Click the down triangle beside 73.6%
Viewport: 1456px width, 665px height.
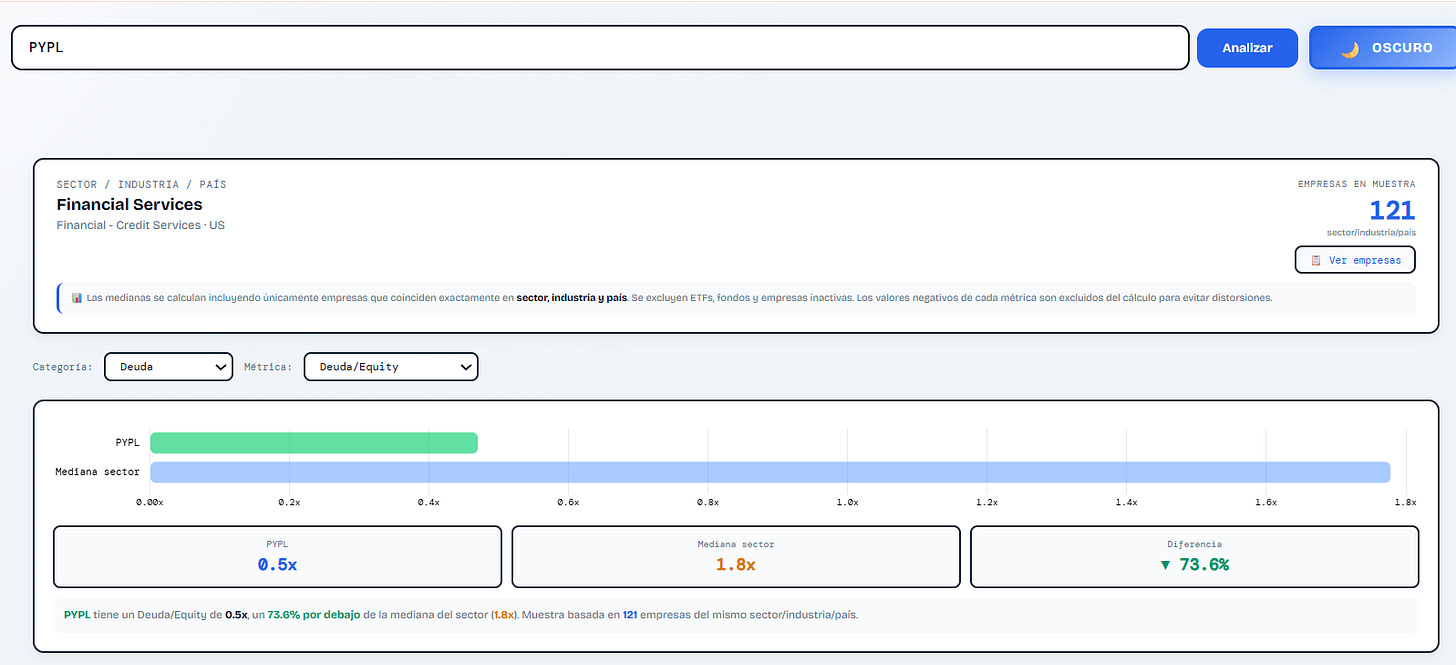(x=1165, y=565)
